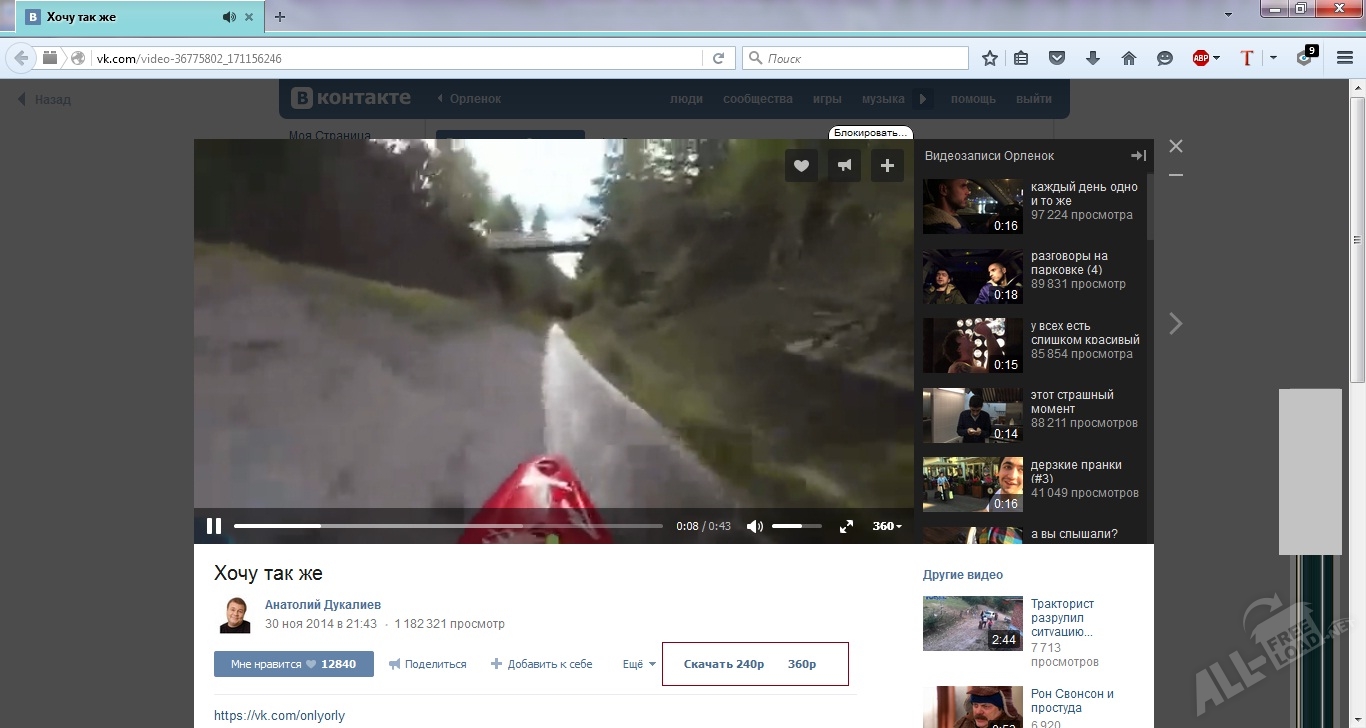Screen dimensions: 1366x728
Task: Open the каждый день одно и то же thumbnail
Action: pyautogui.click(x=972, y=206)
